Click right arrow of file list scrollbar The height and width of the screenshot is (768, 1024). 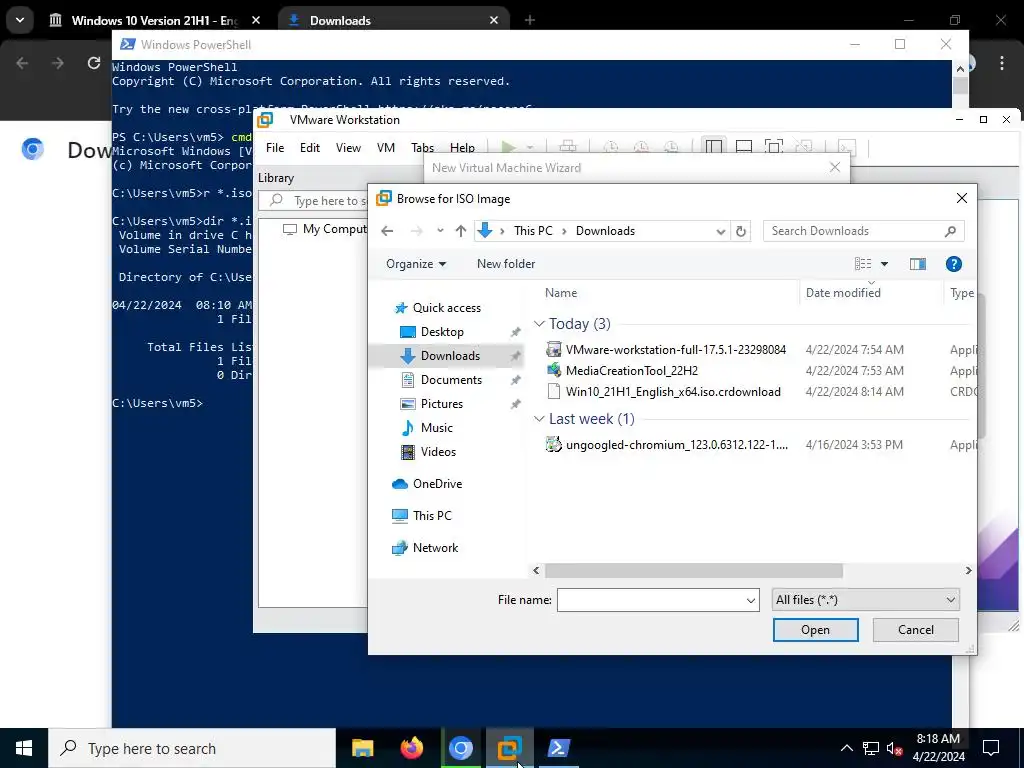[968, 571]
